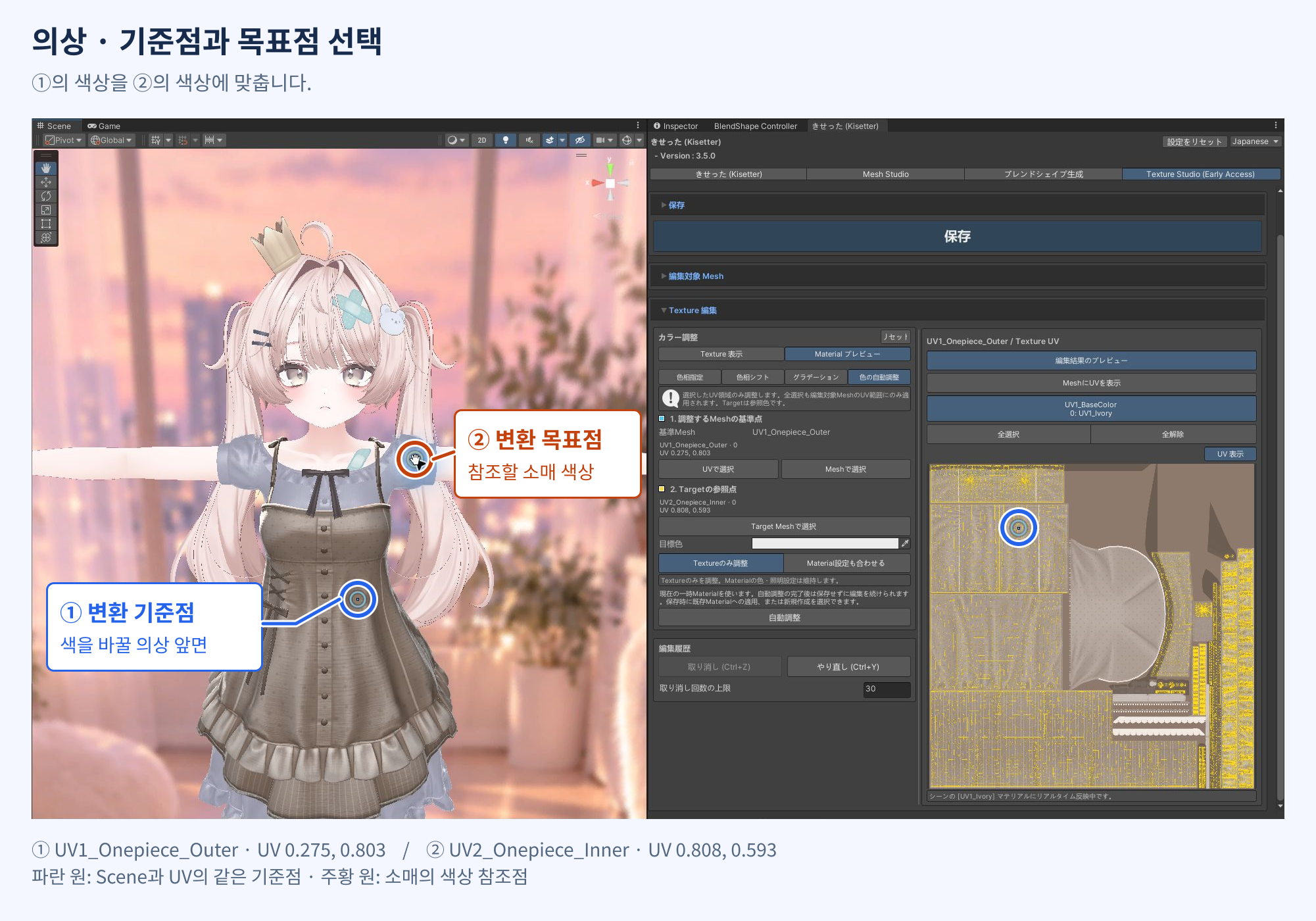Open the Scene view kebab menu

tap(638, 125)
